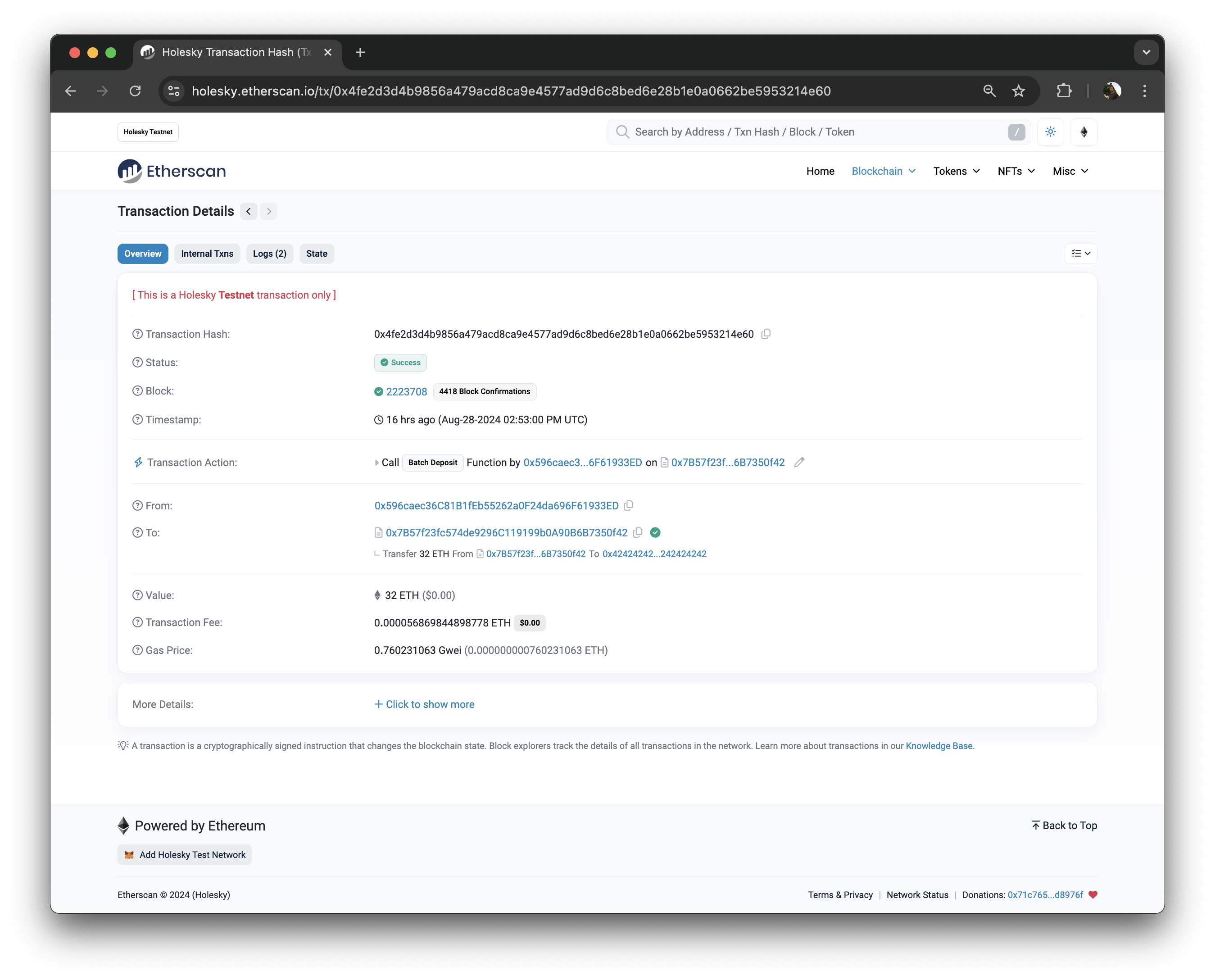Click the Batch Deposit function badge
This screenshot has width=1215, height=980.
coord(433,463)
